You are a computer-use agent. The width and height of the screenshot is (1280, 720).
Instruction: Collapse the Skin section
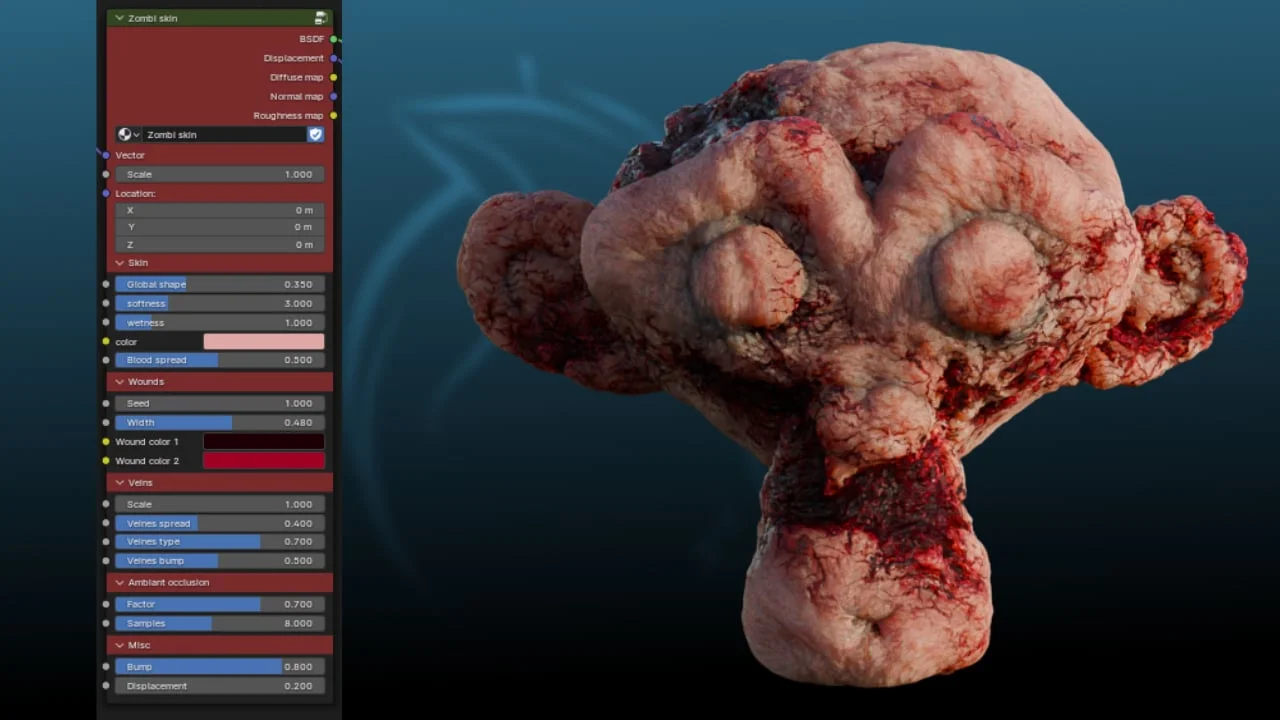point(119,262)
